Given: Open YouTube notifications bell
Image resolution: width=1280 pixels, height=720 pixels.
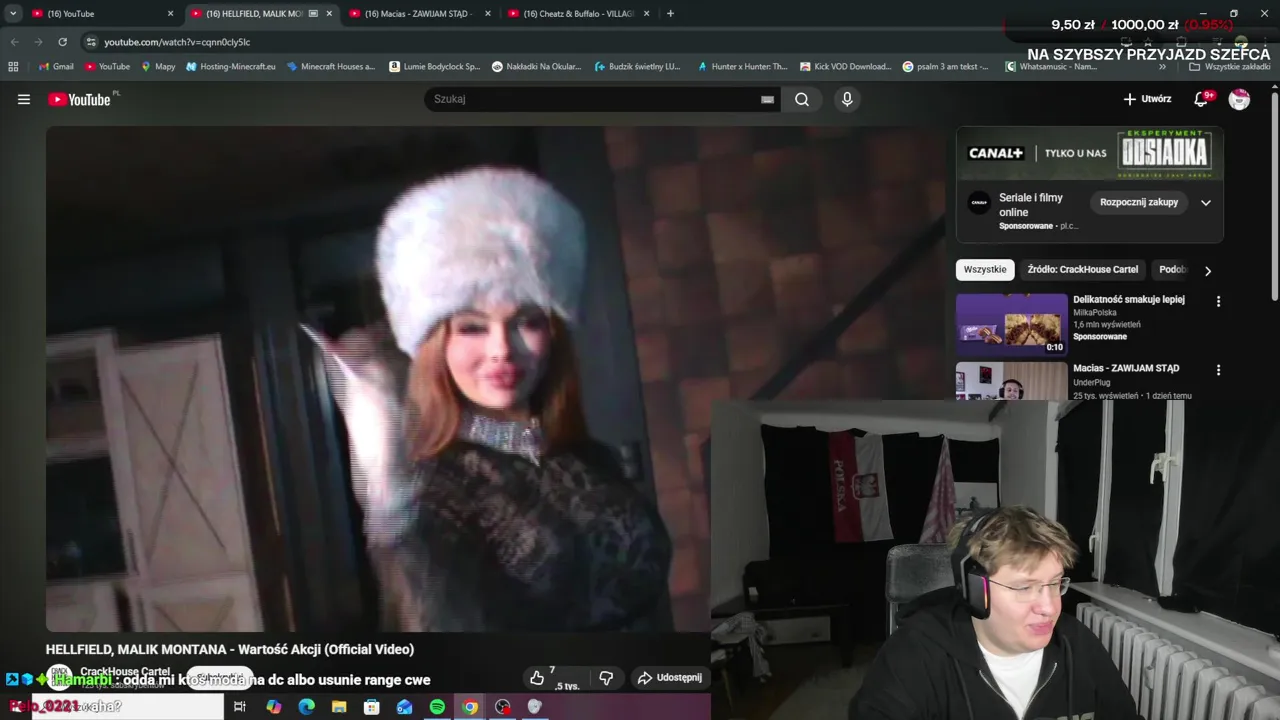Looking at the screenshot, I should [1201, 99].
